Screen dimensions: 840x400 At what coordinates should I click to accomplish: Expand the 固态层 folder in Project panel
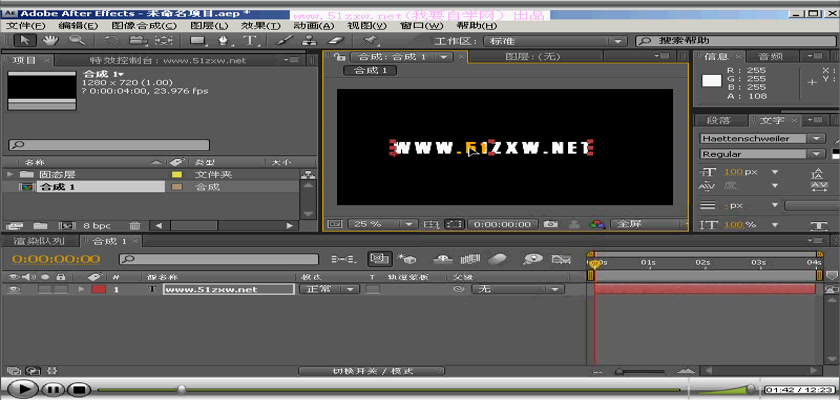9,175
